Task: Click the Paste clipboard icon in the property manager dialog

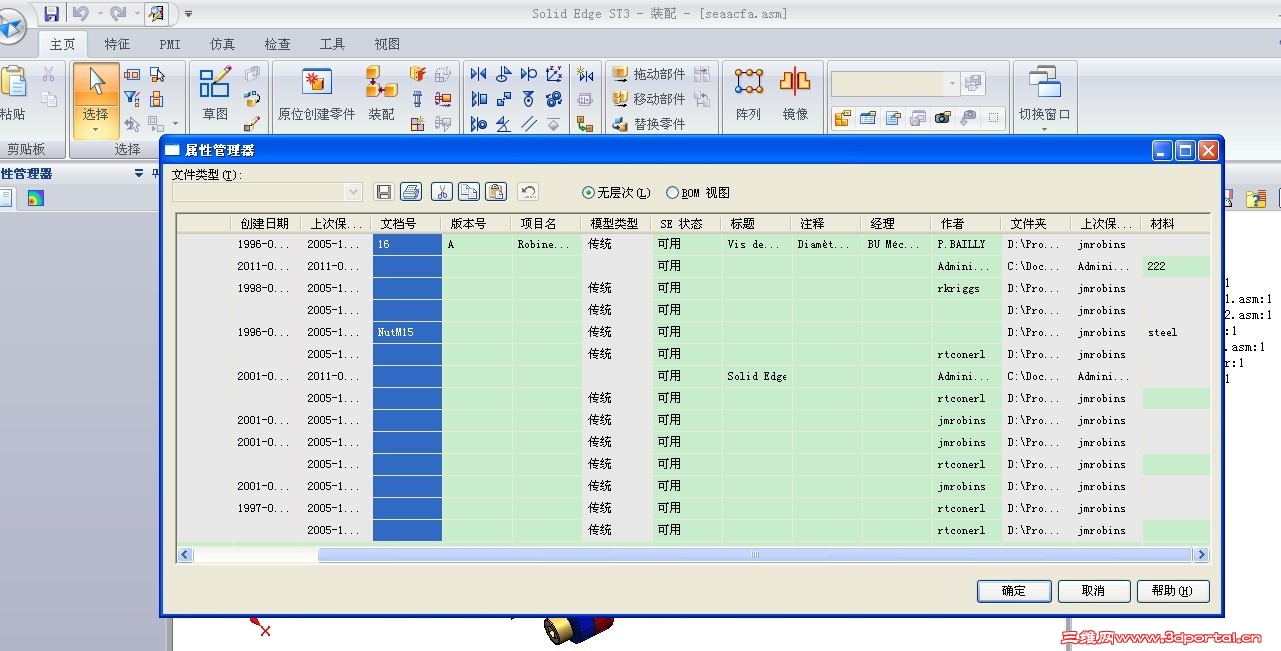Action: [496, 192]
